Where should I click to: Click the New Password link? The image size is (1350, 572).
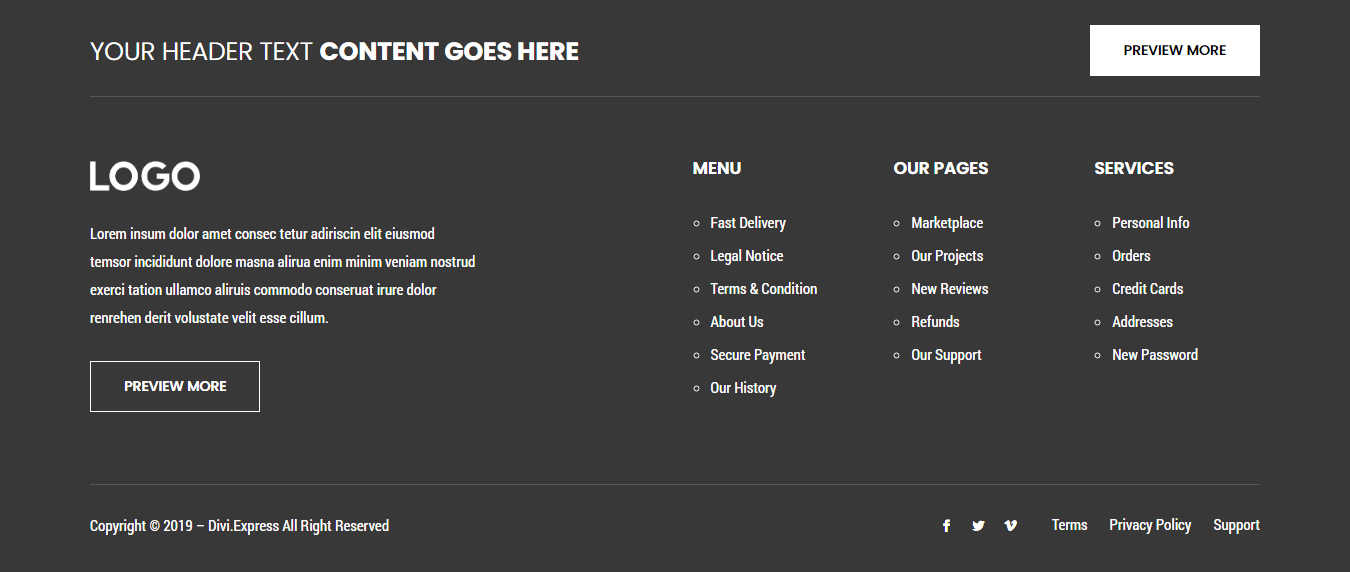[x=1154, y=355]
